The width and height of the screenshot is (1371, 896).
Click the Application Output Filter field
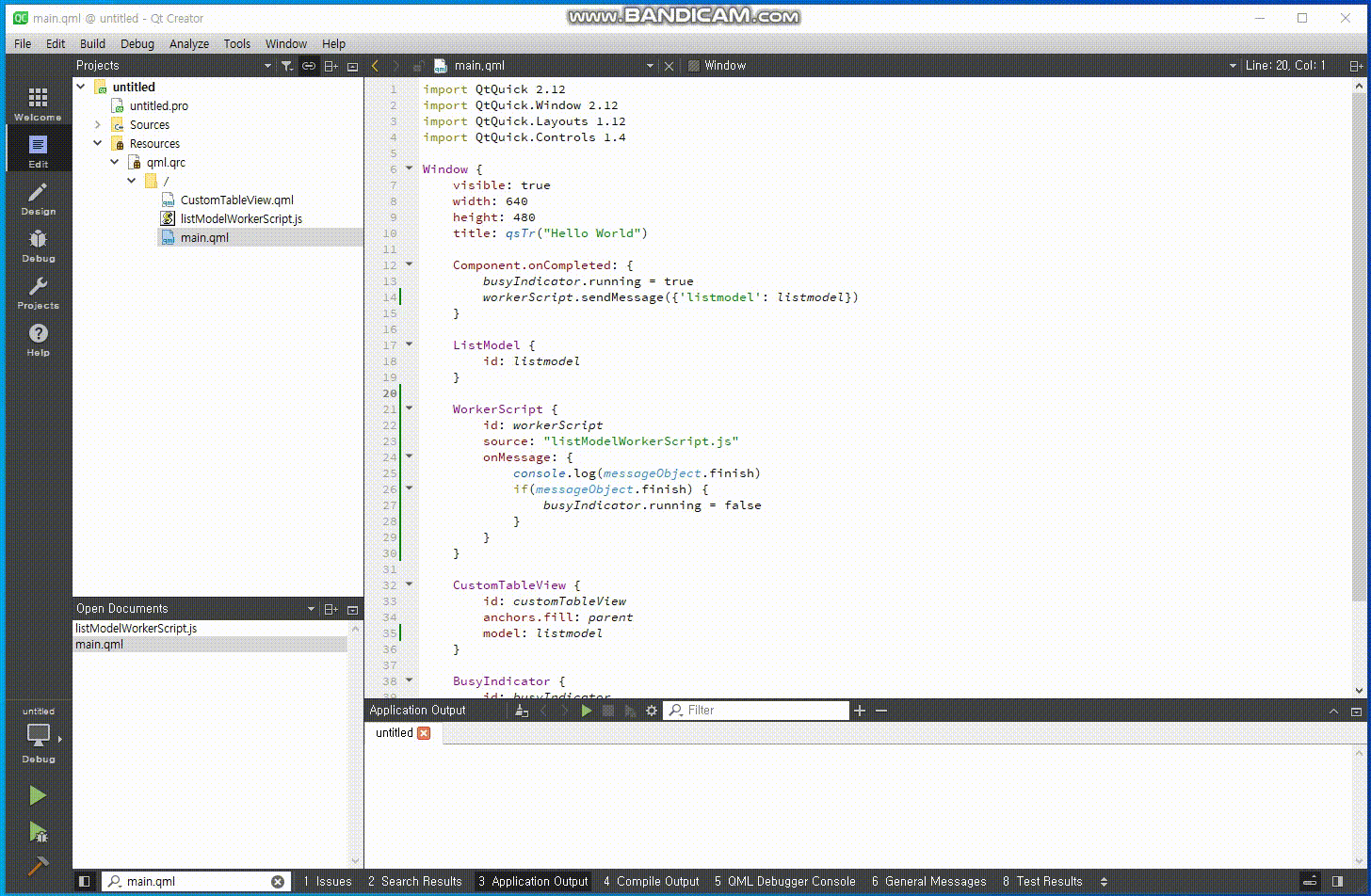(x=756, y=711)
